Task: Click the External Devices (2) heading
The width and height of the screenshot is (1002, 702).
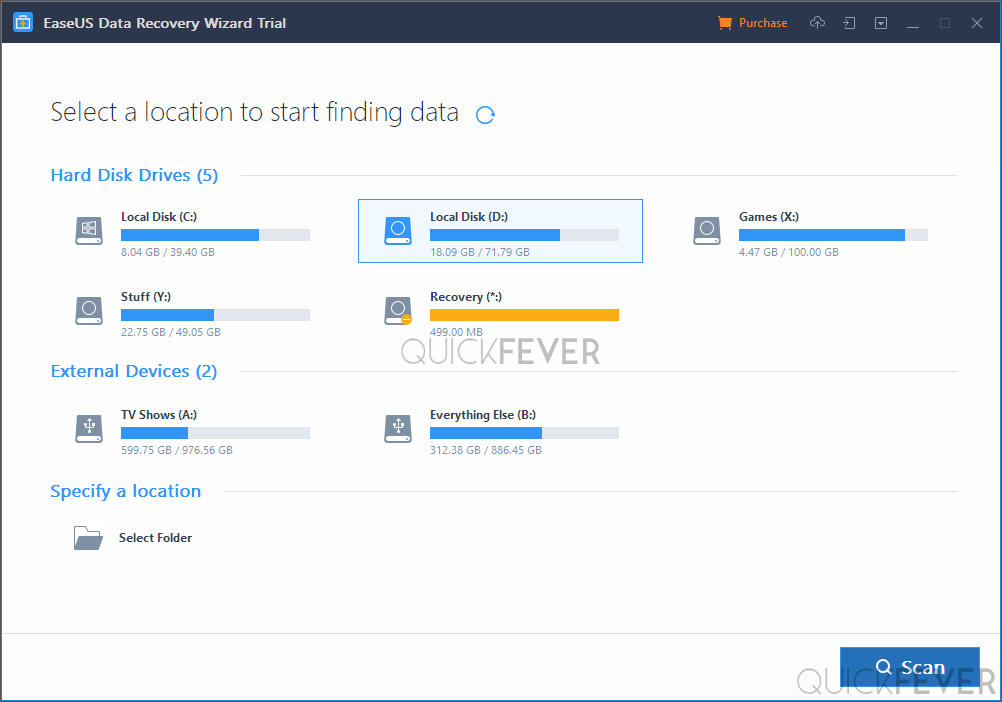Action: point(134,371)
